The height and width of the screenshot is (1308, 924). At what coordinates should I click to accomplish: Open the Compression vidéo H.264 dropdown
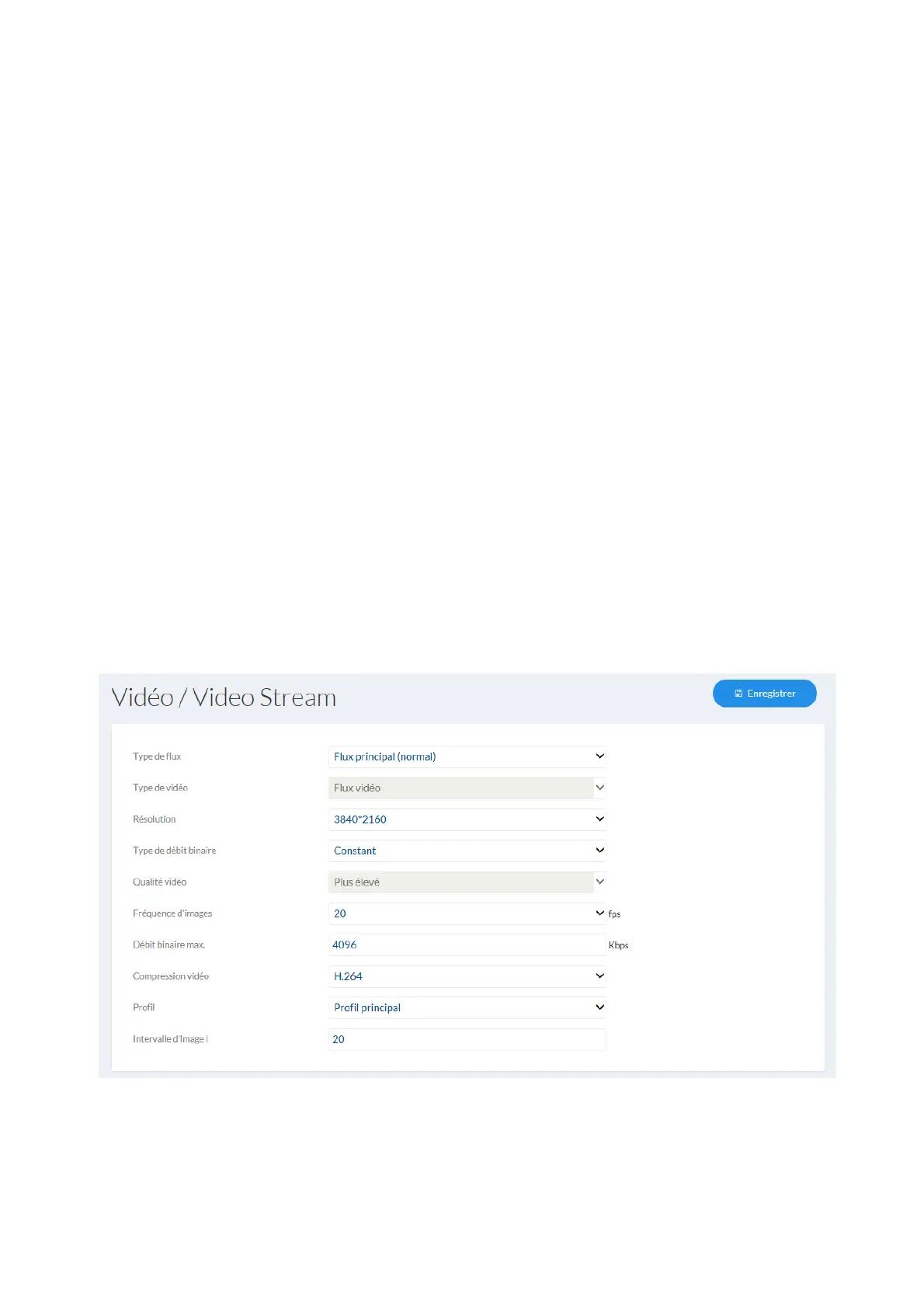467,976
